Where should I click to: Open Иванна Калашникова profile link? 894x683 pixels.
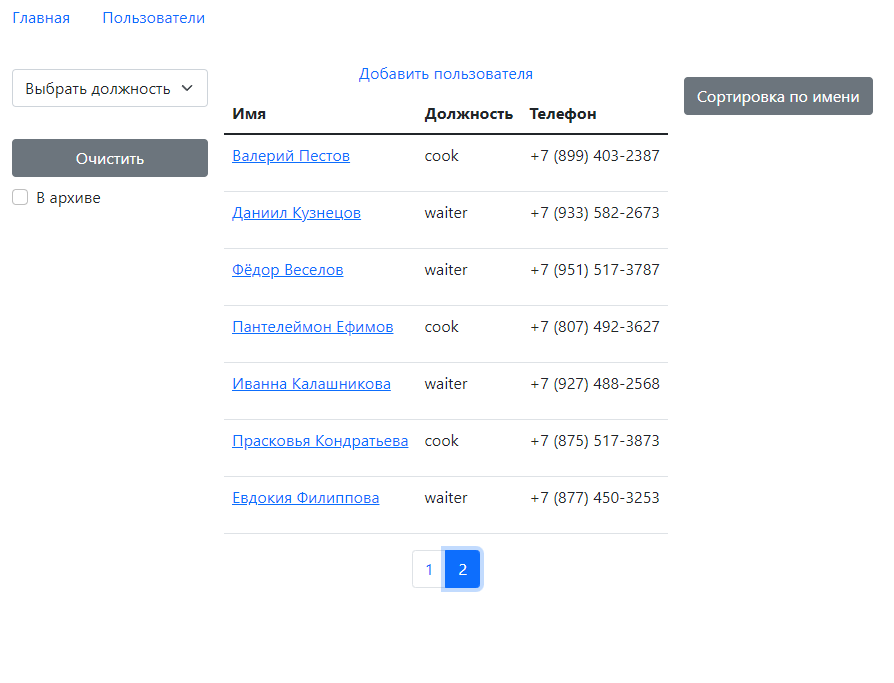[311, 384]
